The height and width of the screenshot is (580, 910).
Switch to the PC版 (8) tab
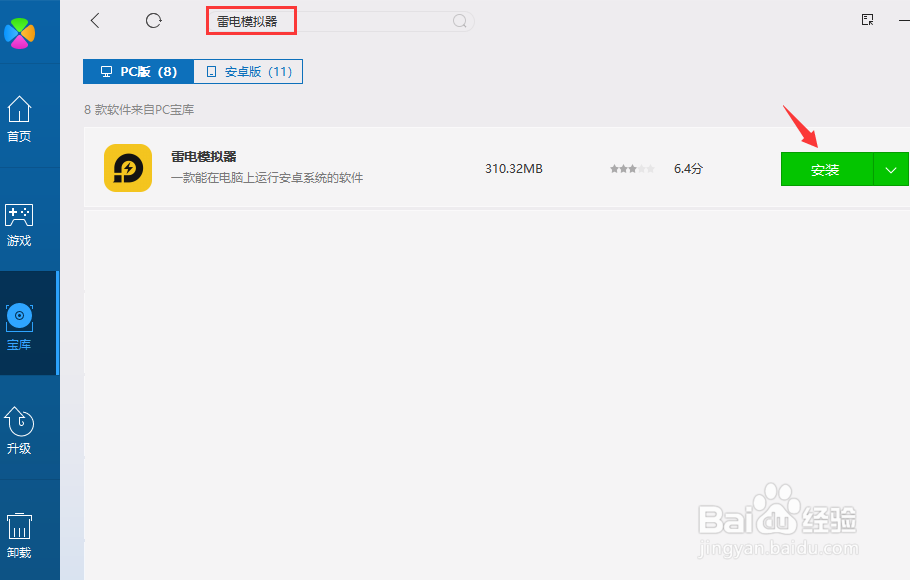click(138, 71)
